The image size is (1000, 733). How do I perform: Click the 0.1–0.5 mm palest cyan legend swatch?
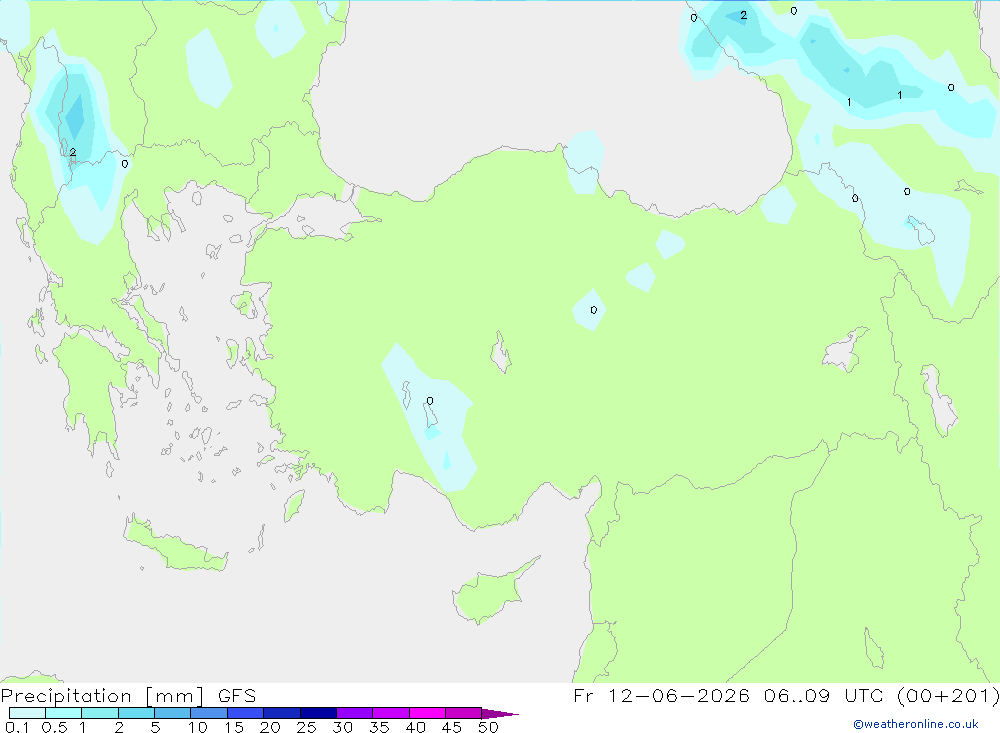tap(27, 713)
